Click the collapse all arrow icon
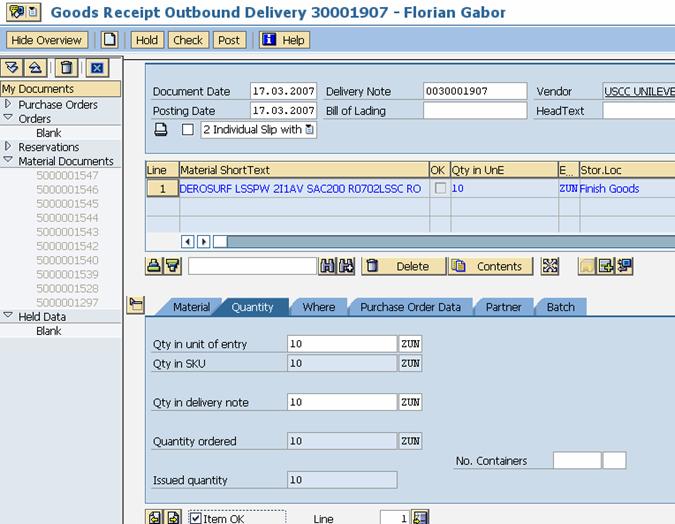This screenshot has height=524, width=675. [35, 68]
